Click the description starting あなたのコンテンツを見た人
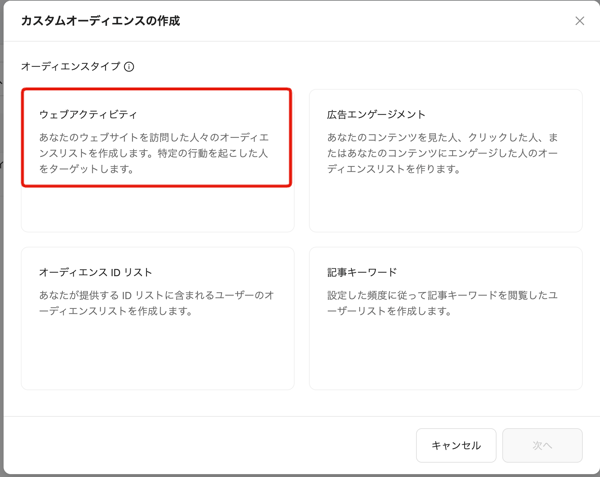 tap(442, 153)
